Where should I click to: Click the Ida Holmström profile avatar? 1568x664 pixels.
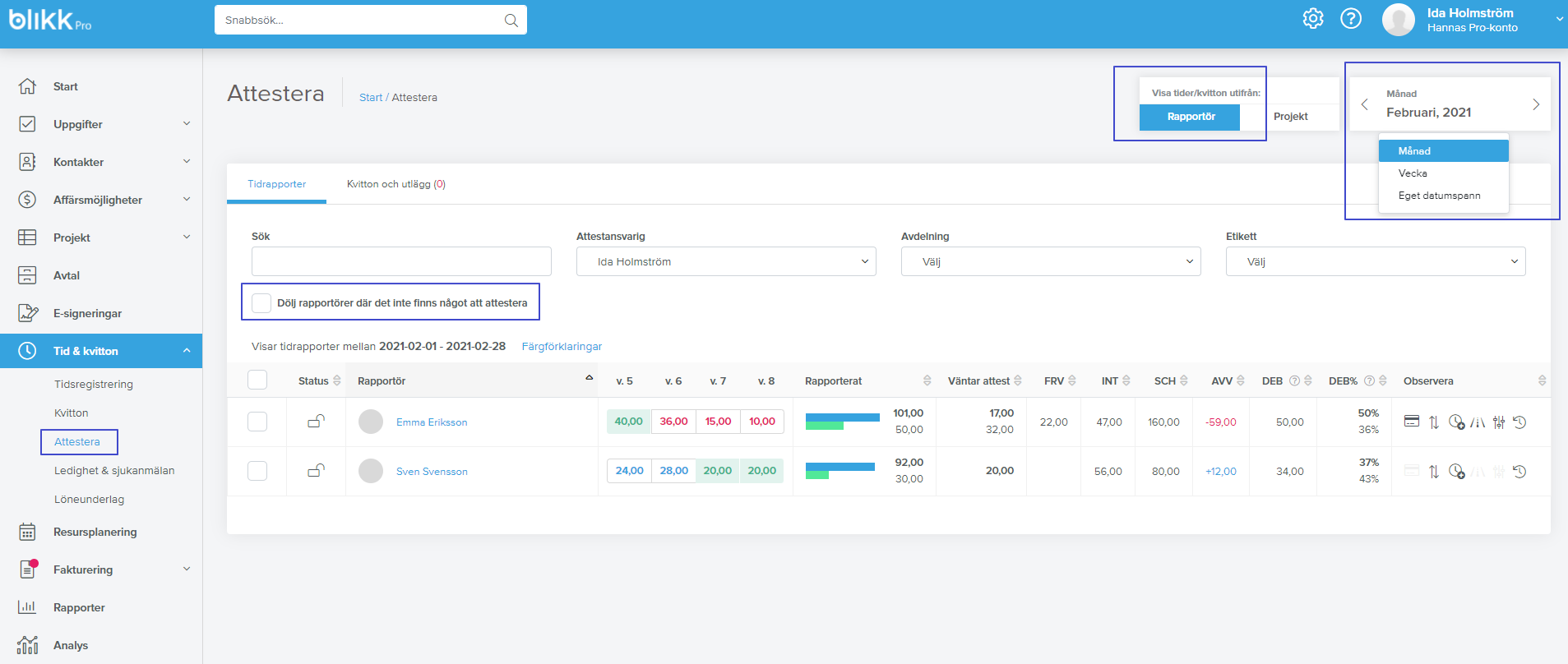[1399, 20]
